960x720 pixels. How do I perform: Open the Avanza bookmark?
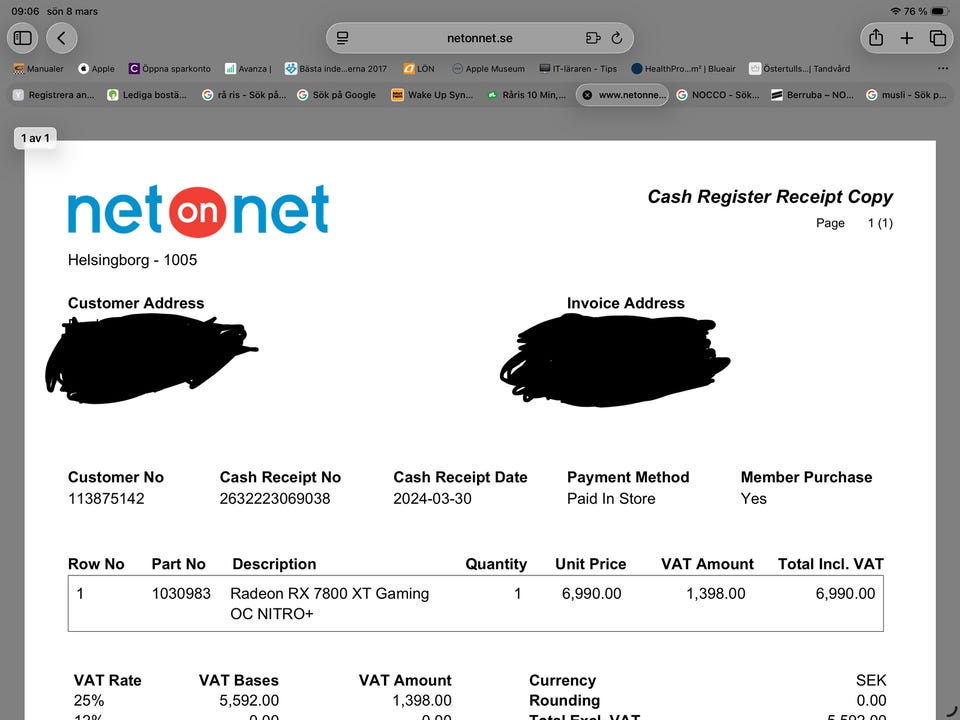(248, 69)
